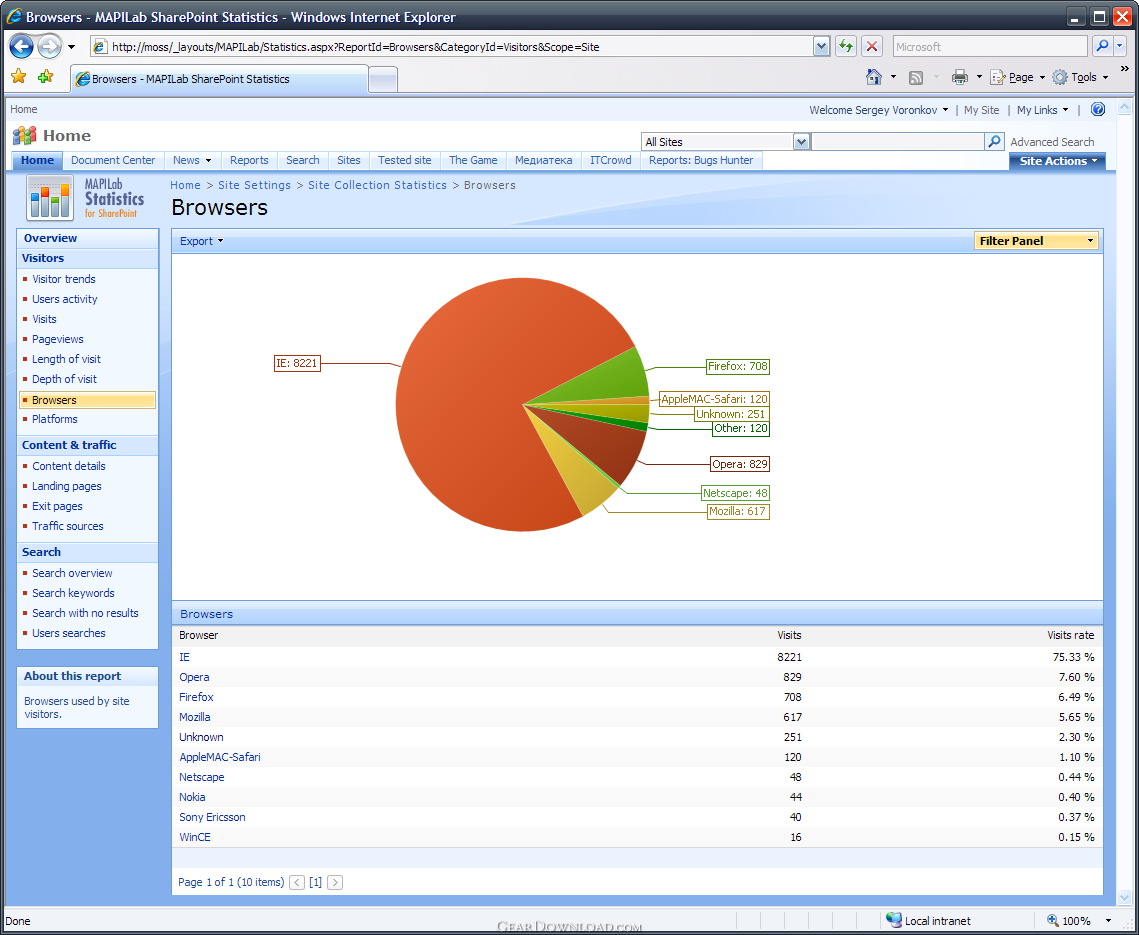This screenshot has width=1139, height=935.
Task: Click the AppleMAC-Safari table row link
Action: (219, 757)
